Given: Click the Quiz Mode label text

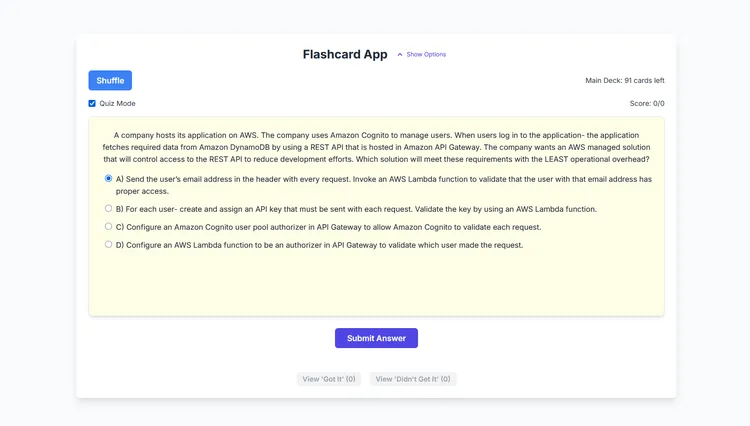Looking at the screenshot, I should click(117, 103).
